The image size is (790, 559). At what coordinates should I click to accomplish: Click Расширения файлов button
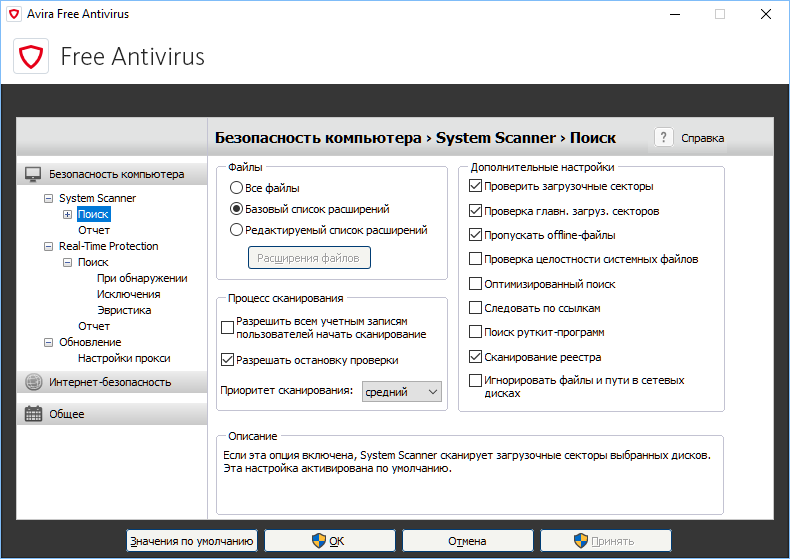[x=309, y=258]
